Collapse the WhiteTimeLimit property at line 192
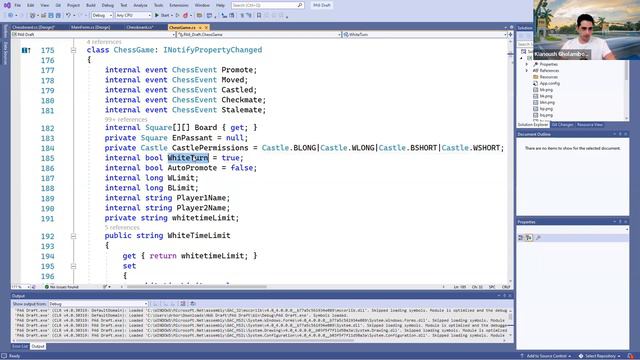Image resolution: width=640 pixels, height=360 pixels. pyautogui.click(x=73, y=236)
